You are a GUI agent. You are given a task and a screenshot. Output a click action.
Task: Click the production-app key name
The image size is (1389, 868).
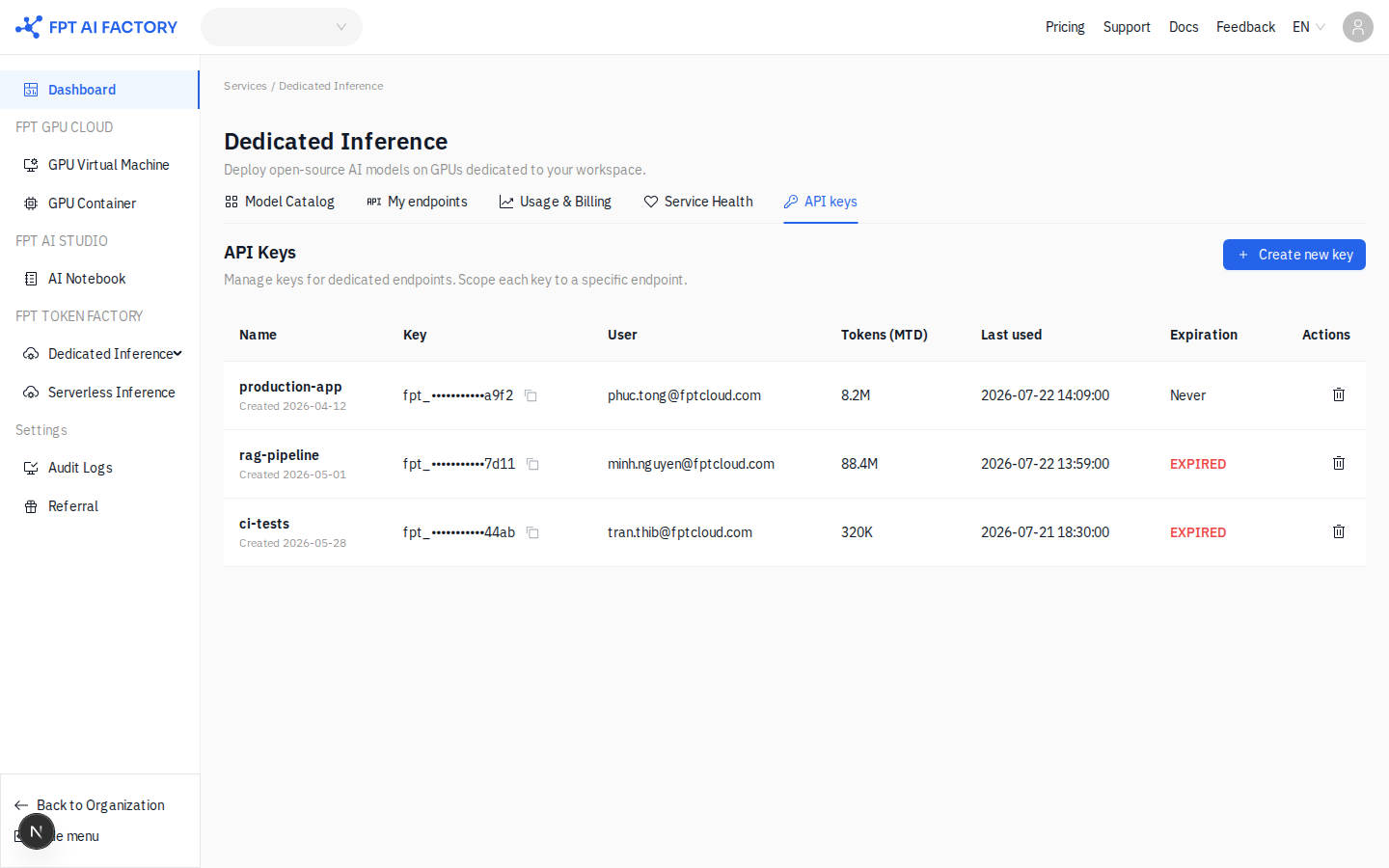coord(290,387)
